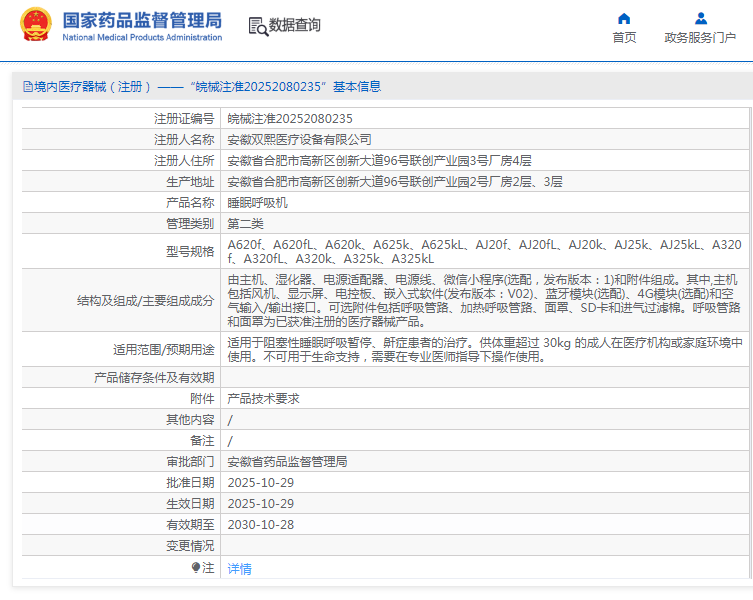Click the 国家药品监督管理局 site title
This screenshot has height=600, width=753.
pos(142,20)
